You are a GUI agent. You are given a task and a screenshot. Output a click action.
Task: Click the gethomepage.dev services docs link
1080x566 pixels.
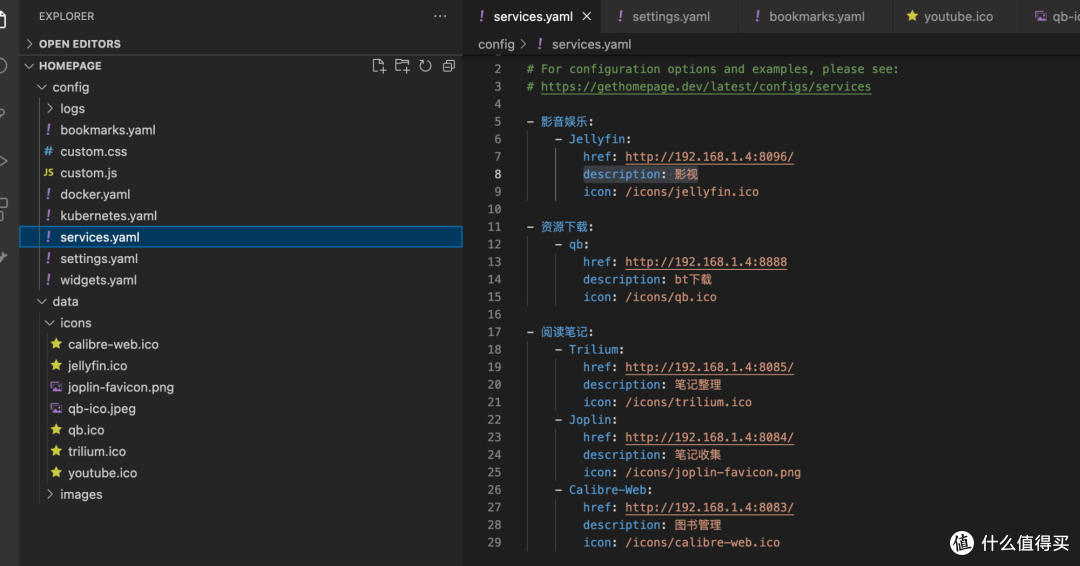click(x=705, y=87)
